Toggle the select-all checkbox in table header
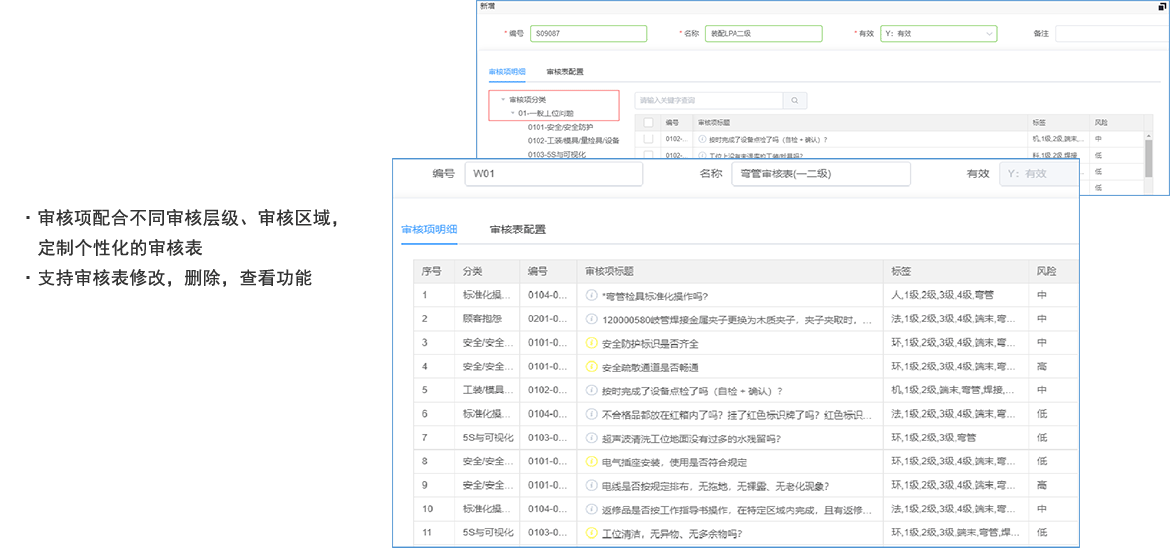 pyautogui.click(x=648, y=122)
